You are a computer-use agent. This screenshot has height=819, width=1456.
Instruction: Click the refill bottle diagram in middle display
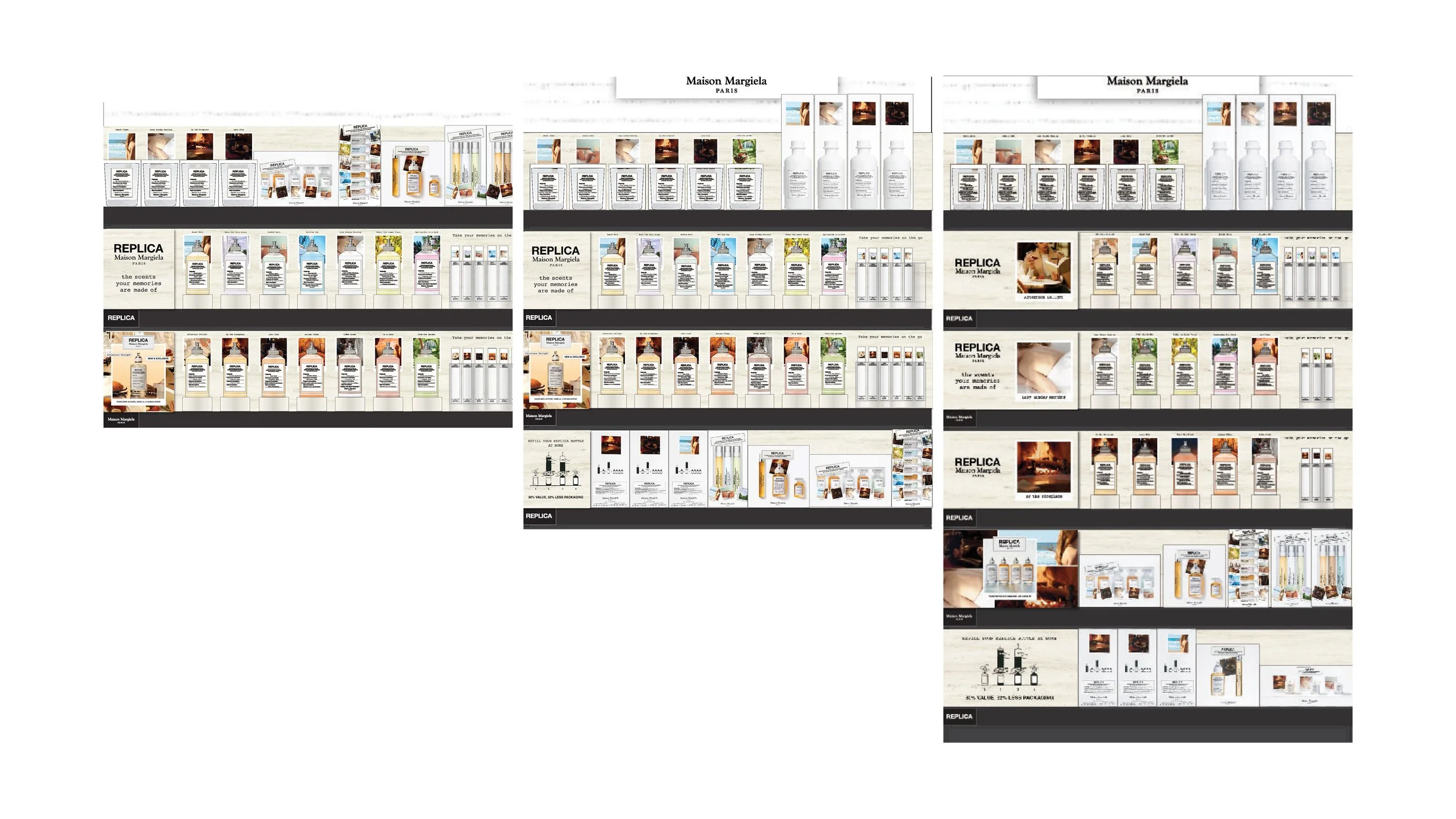556,469
